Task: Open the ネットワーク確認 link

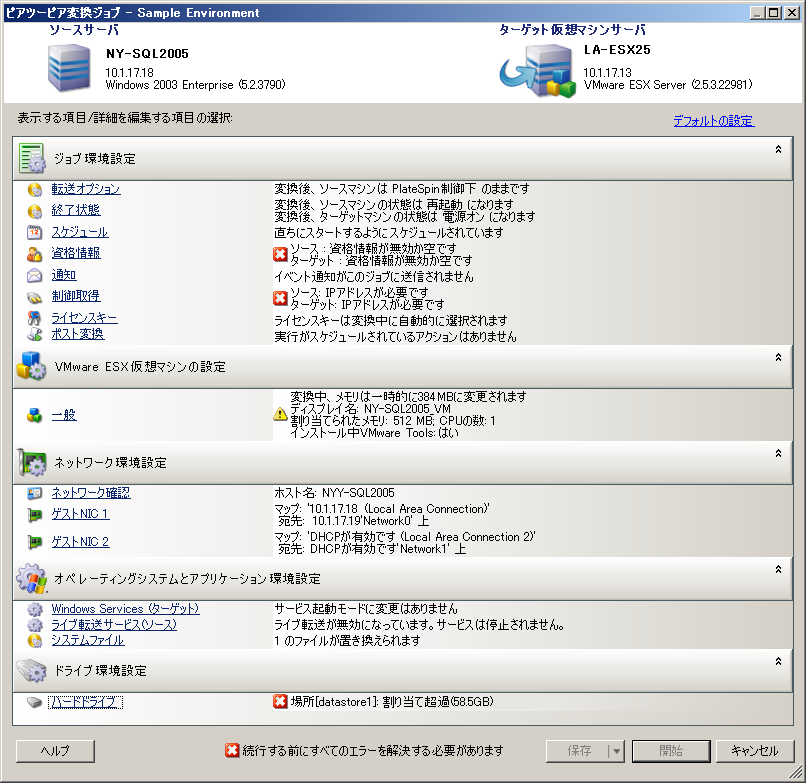Action: coord(91,493)
